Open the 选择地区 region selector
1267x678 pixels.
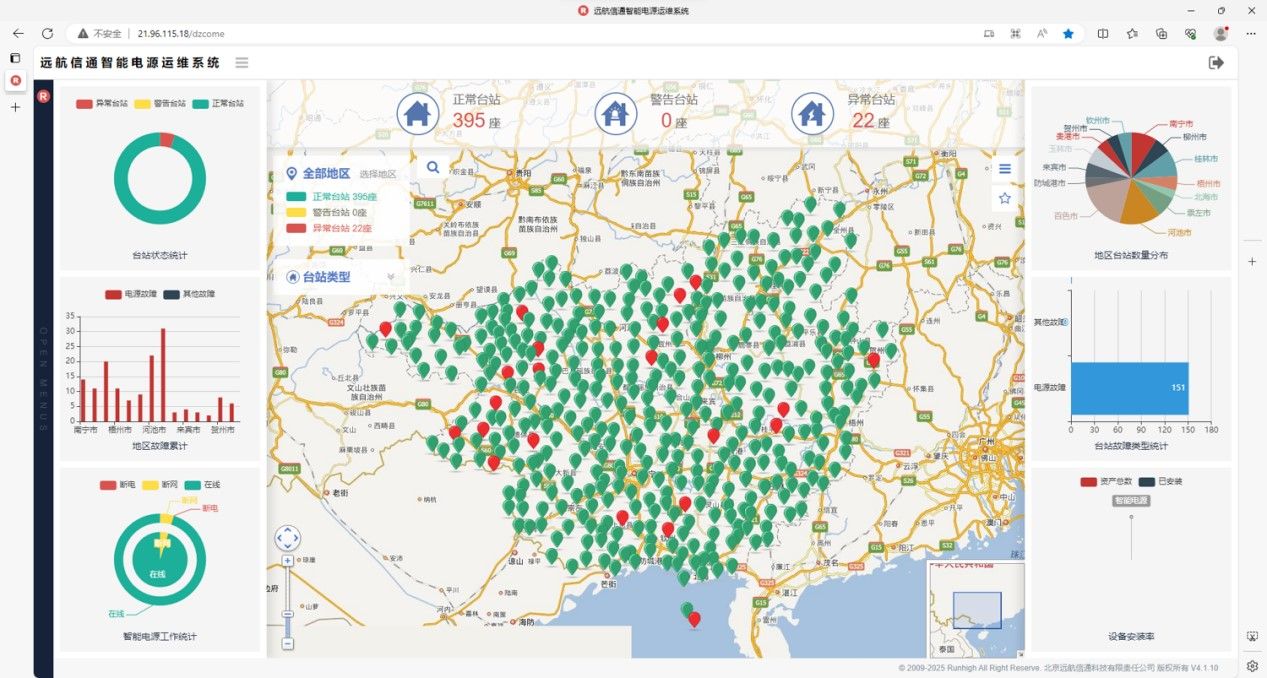pyautogui.click(x=378, y=174)
